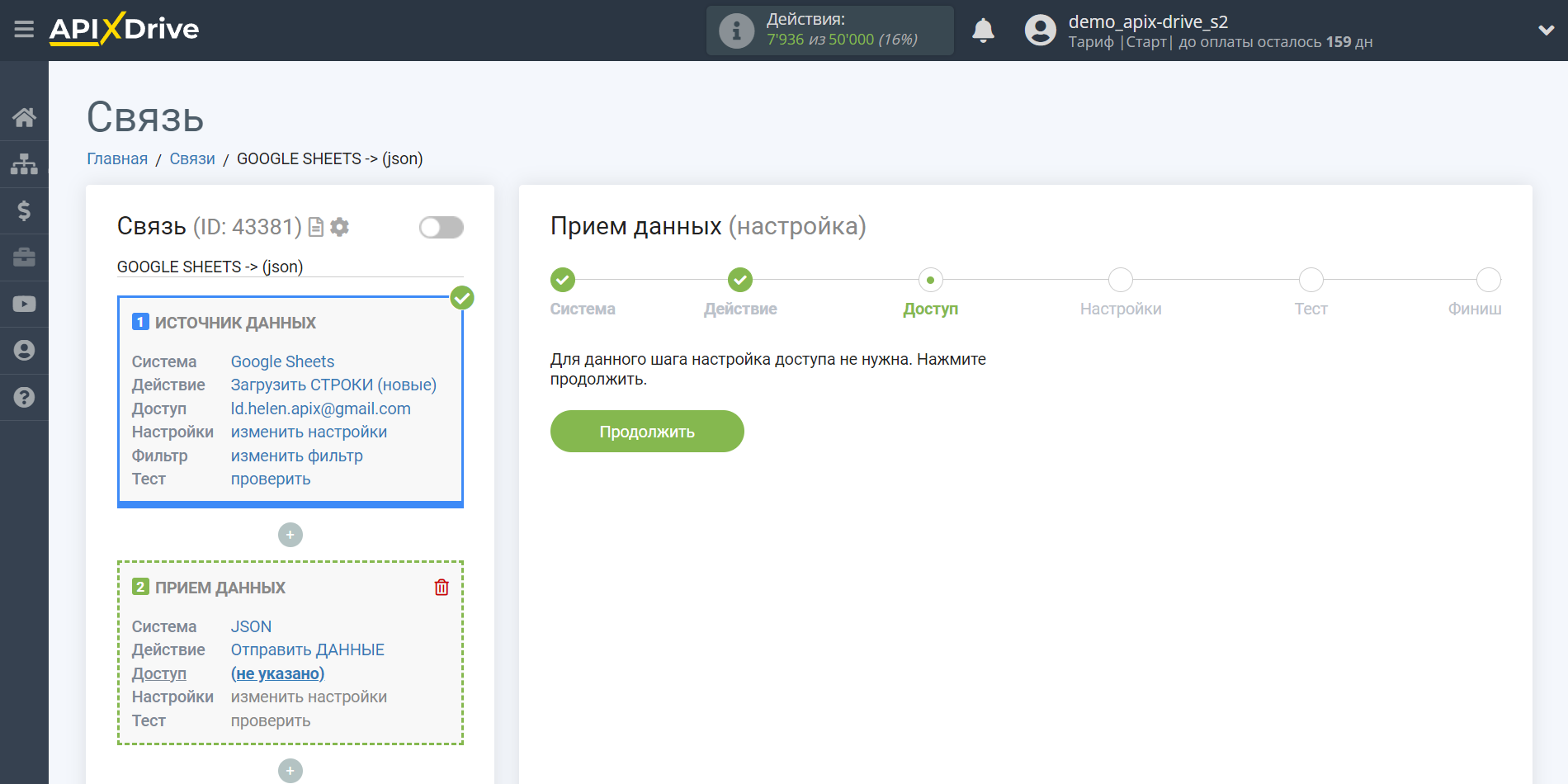The width and height of the screenshot is (1568, 784).
Task: Click source проверить test link
Action: tap(271, 479)
